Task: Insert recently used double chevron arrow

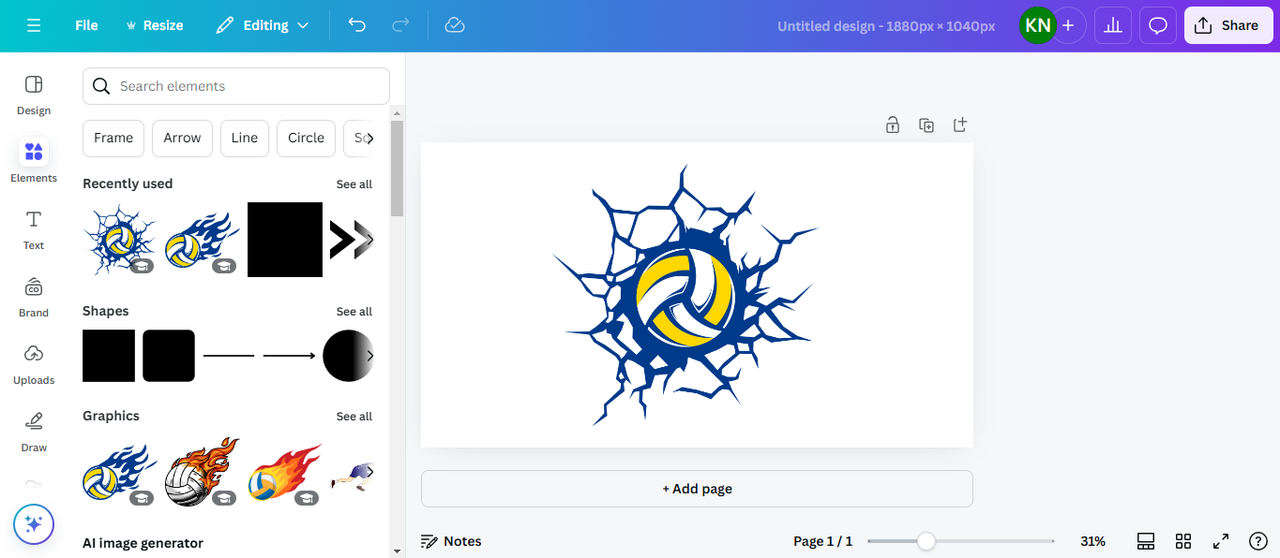Action: point(349,239)
